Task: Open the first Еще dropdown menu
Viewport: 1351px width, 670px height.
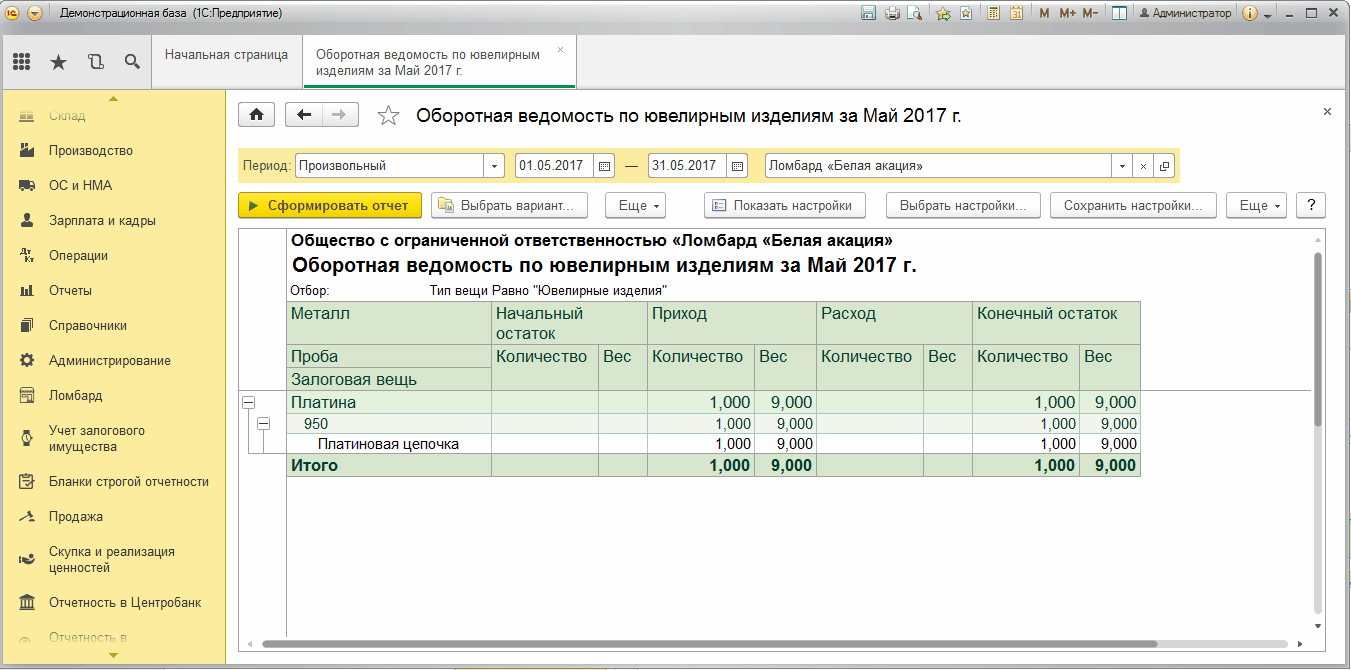Action: tap(636, 205)
